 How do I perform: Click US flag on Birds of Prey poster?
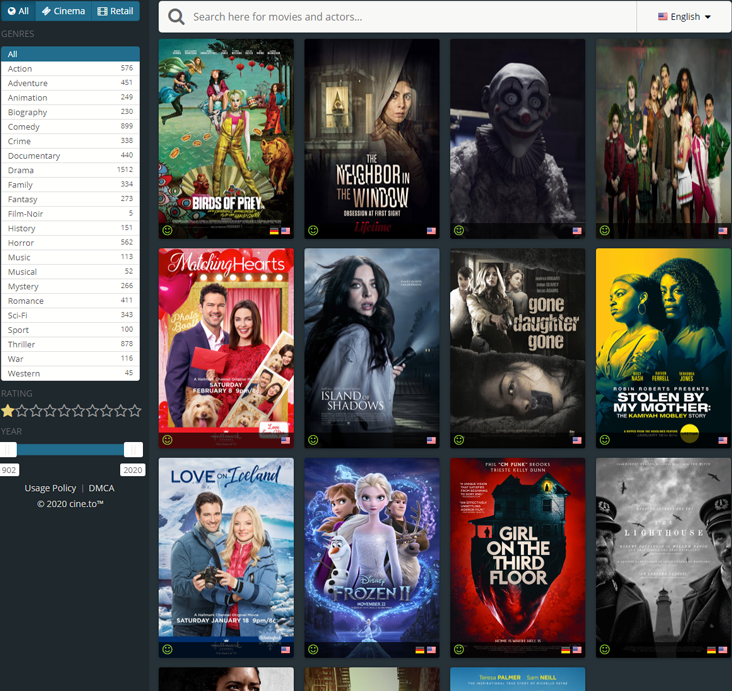[285, 231]
